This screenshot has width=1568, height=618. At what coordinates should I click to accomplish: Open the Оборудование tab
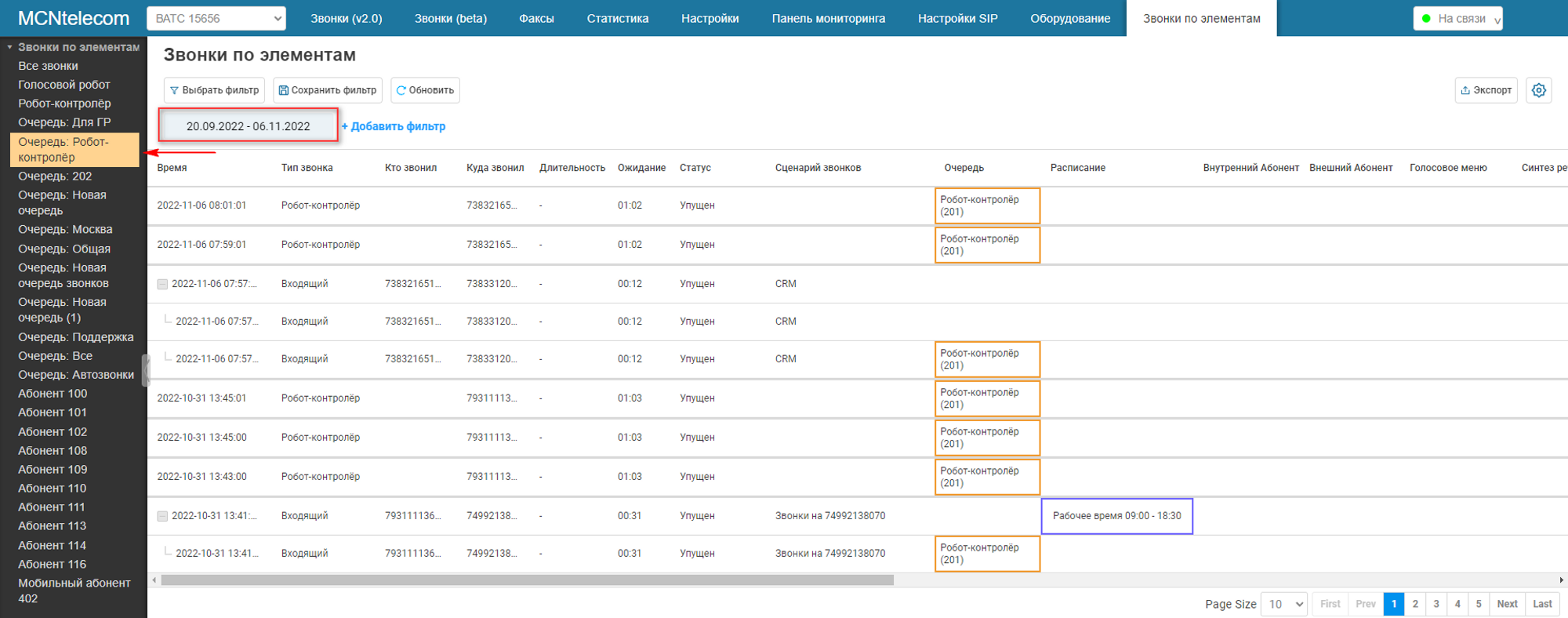(1070, 18)
